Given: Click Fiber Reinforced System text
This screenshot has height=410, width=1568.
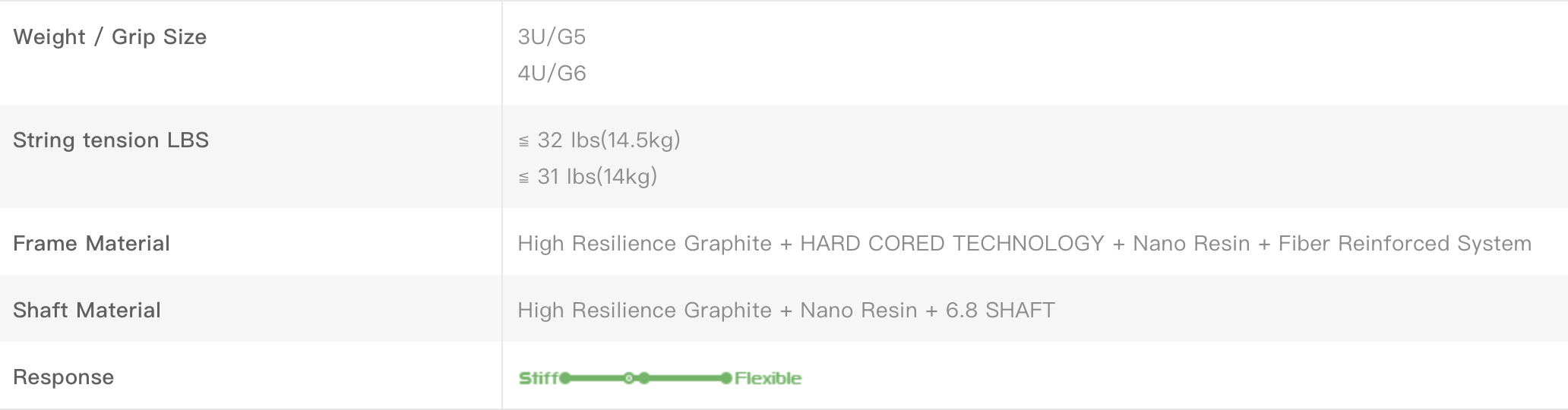Looking at the screenshot, I should click(x=1405, y=244).
